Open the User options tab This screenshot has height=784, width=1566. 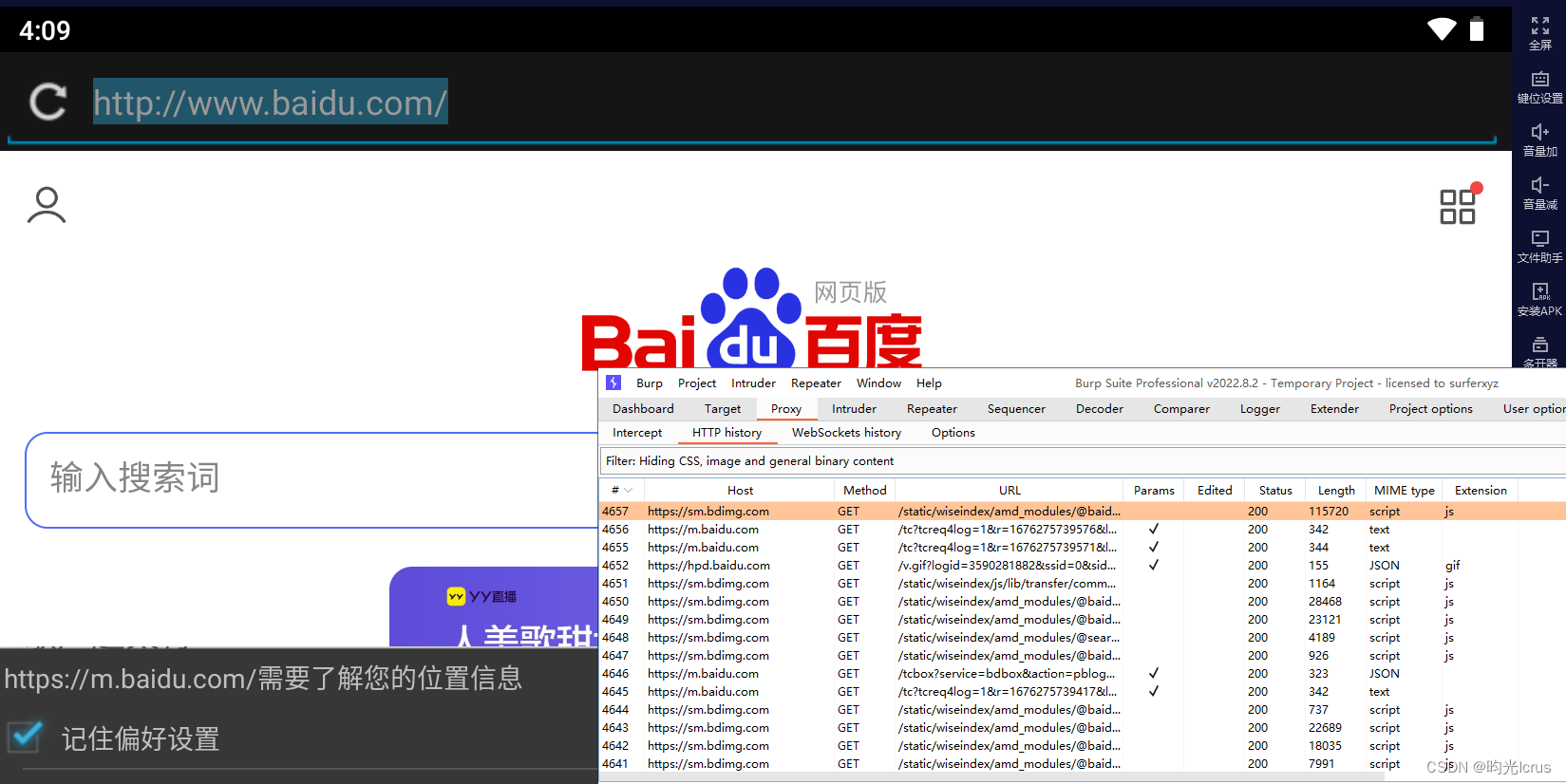pos(1533,409)
